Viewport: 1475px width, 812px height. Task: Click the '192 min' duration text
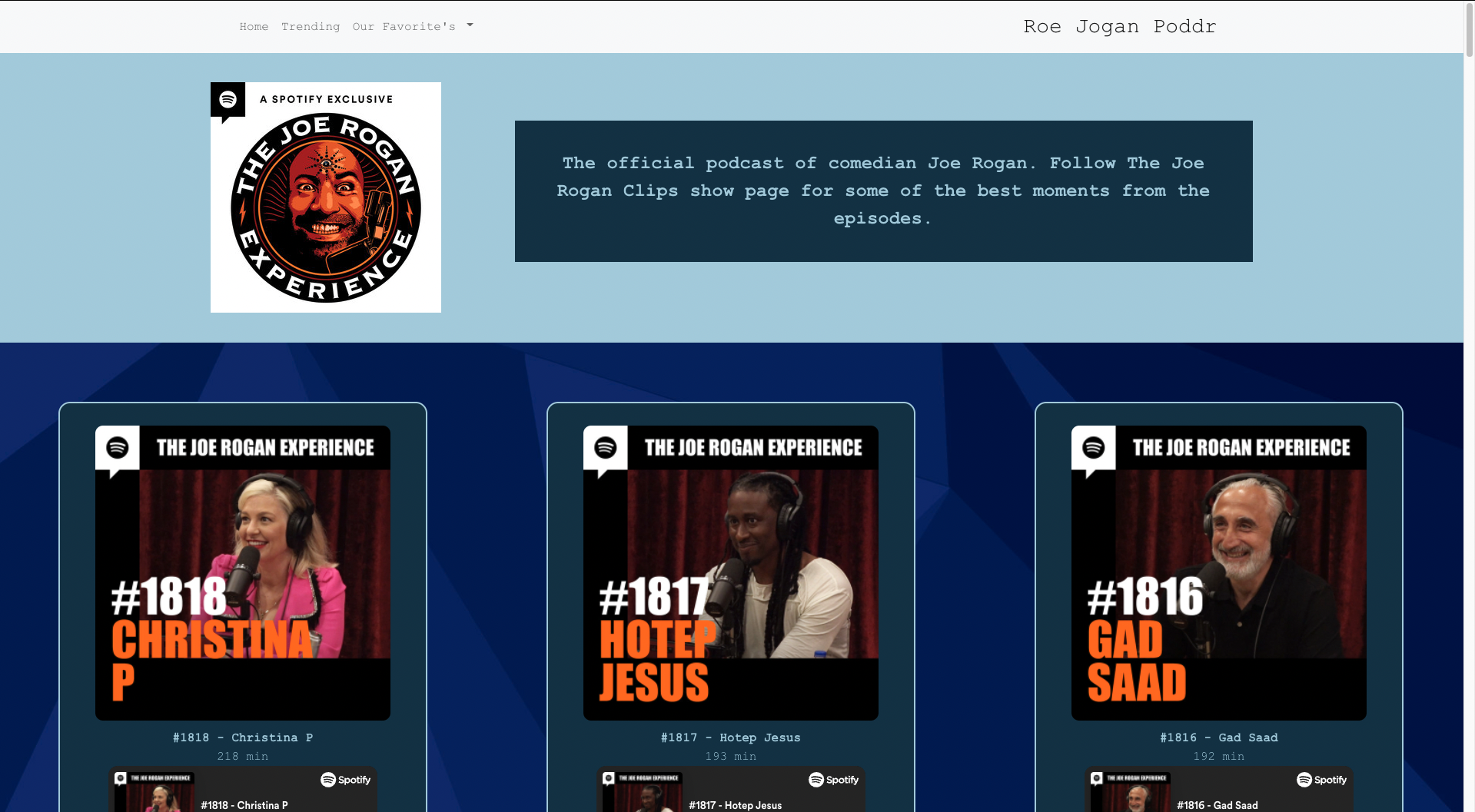[x=1219, y=757]
